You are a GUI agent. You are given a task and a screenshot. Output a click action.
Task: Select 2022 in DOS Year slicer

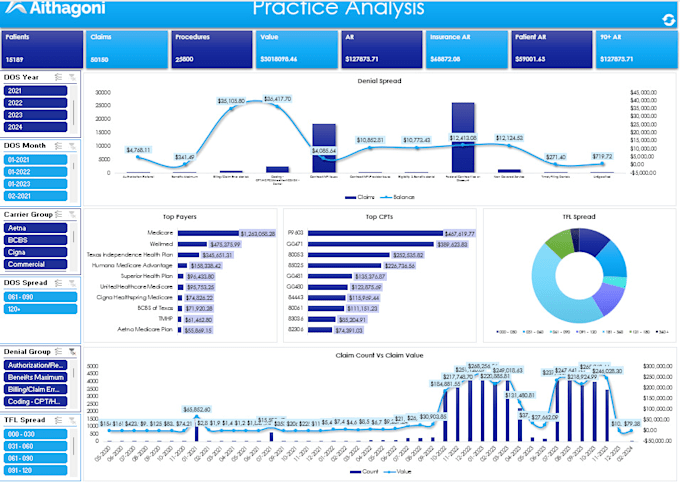[36, 103]
